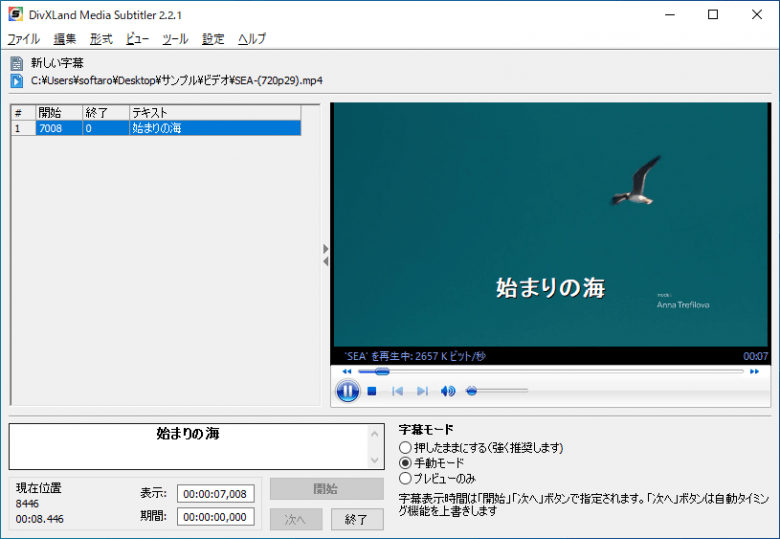Click the 終了 button
The width and height of the screenshot is (780, 539).
click(x=357, y=519)
